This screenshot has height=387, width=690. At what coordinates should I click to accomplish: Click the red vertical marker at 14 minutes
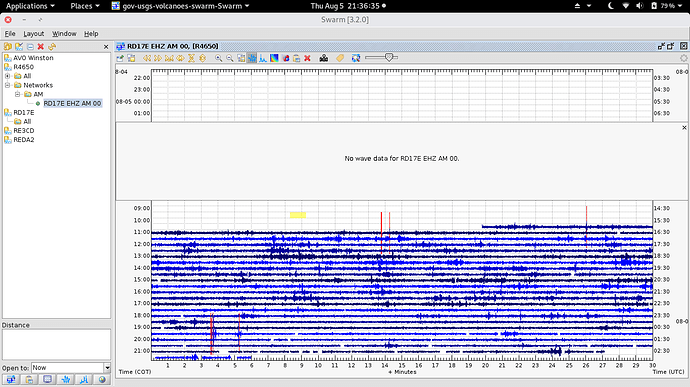click(x=382, y=232)
